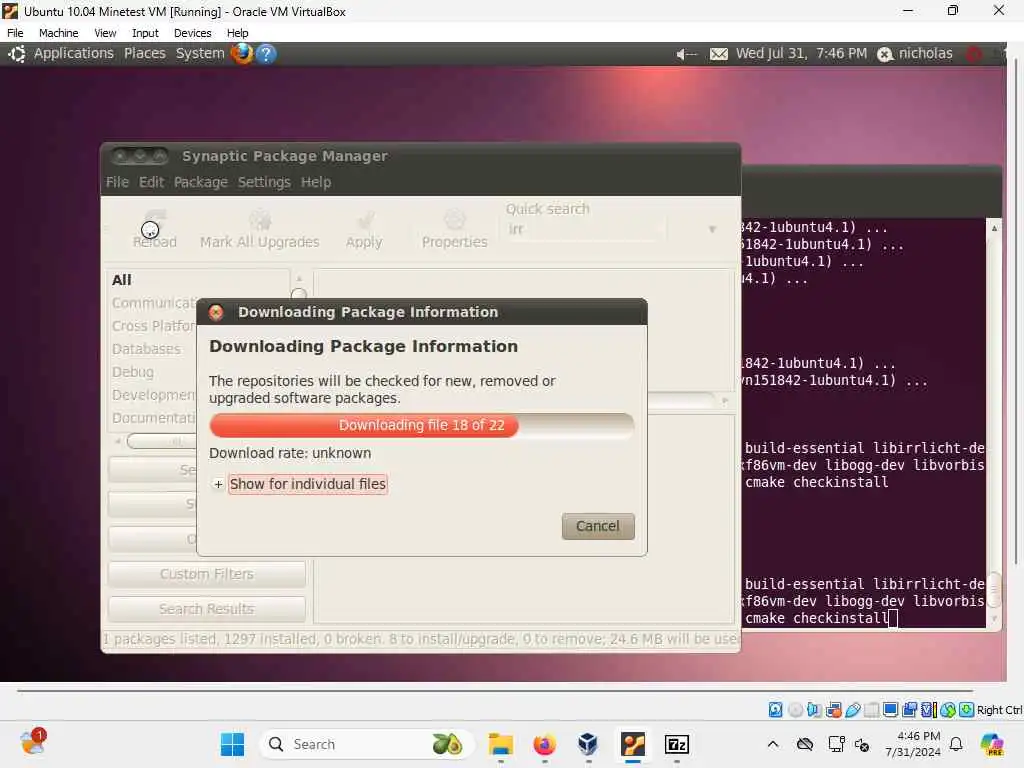Click the VirtualBox mouse integration indicator

point(948,710)
